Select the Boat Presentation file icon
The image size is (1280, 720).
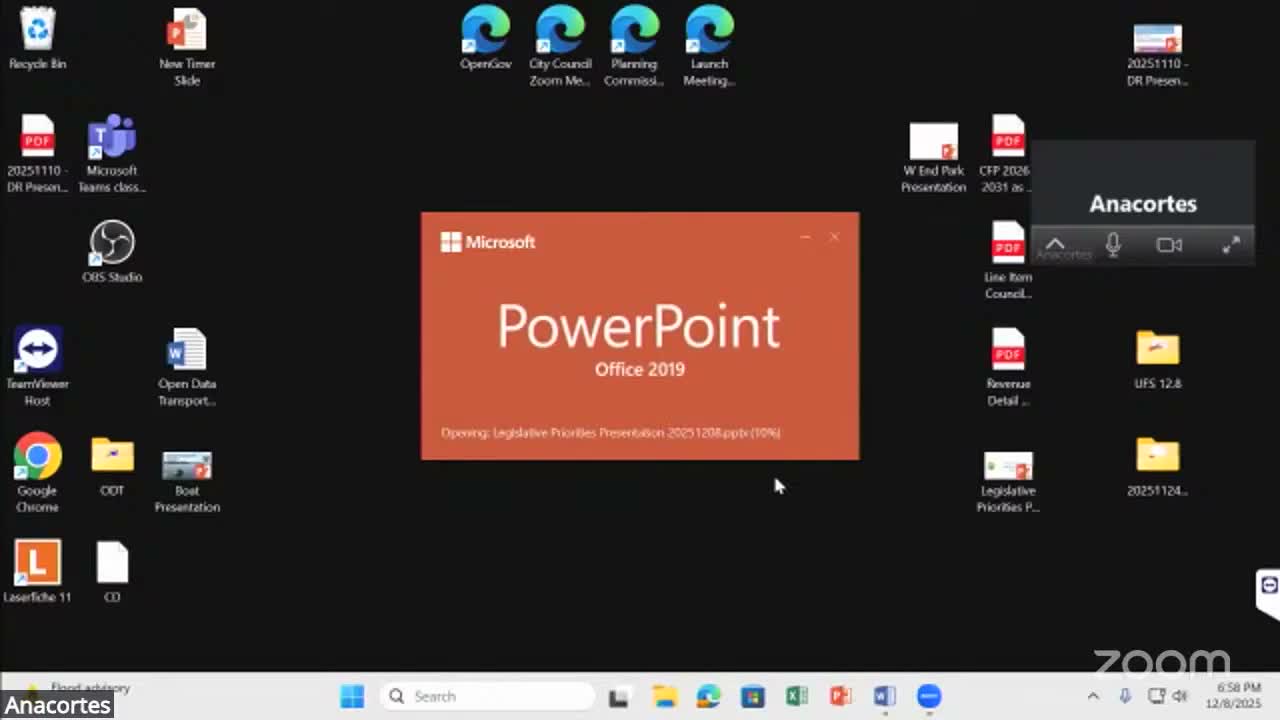(187, 466)
